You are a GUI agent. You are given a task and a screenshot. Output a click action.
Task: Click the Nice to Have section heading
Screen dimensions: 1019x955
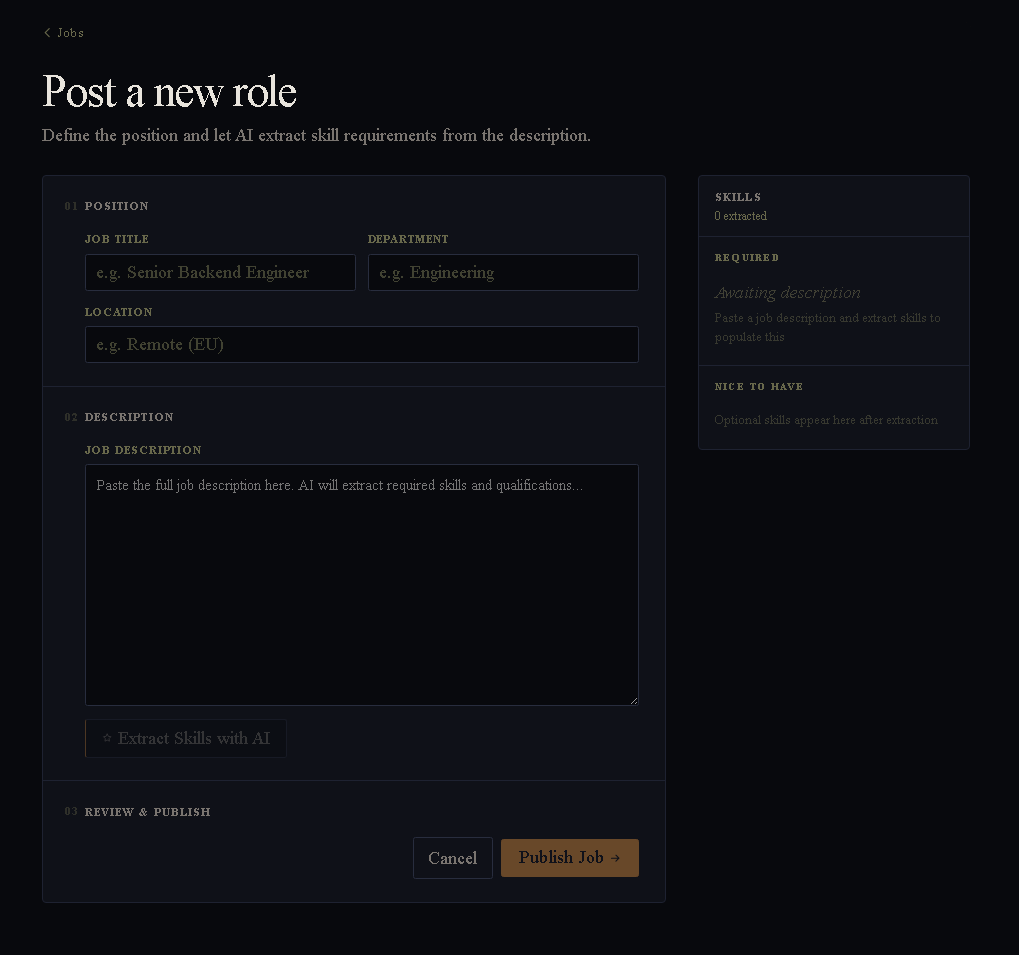[759, 386]
